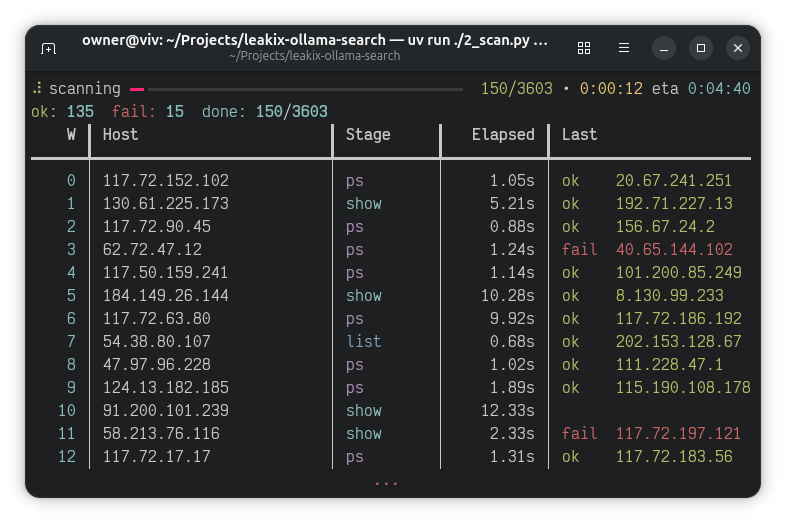The image size is (786, 523).
Task: Click the 'list' stage for worker 7
Action: pyautogui.click(x=363, y=341)
